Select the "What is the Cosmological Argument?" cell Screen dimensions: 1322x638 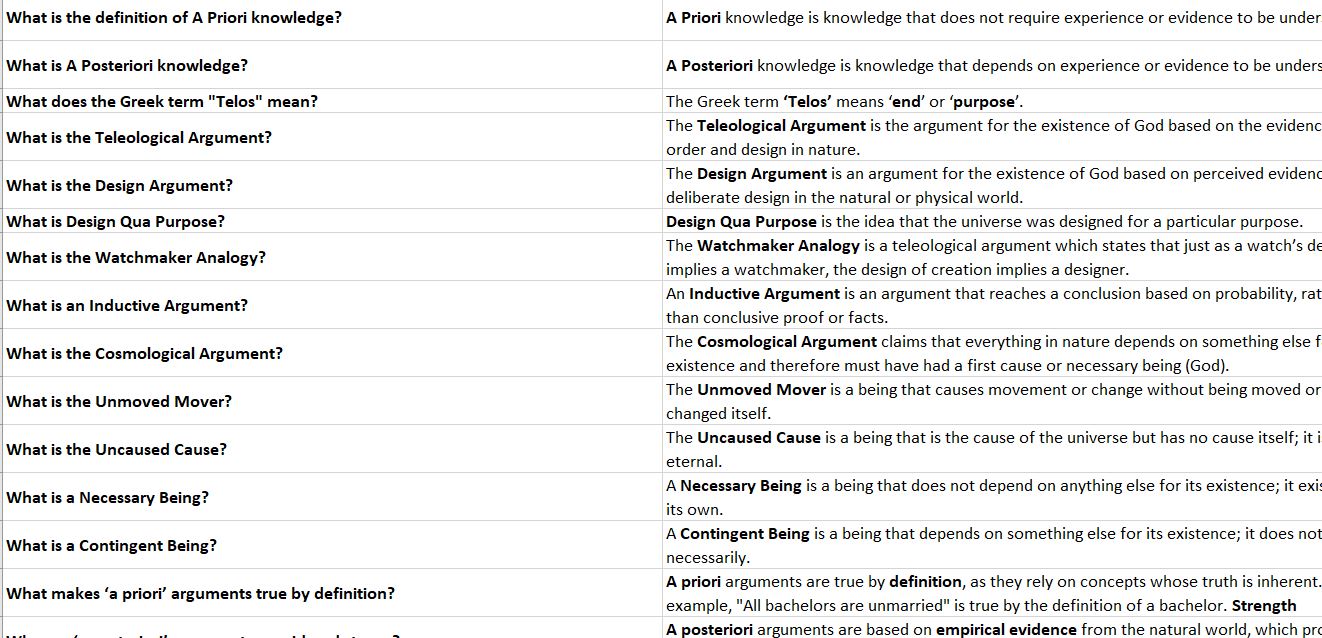(x=145, y=354)
